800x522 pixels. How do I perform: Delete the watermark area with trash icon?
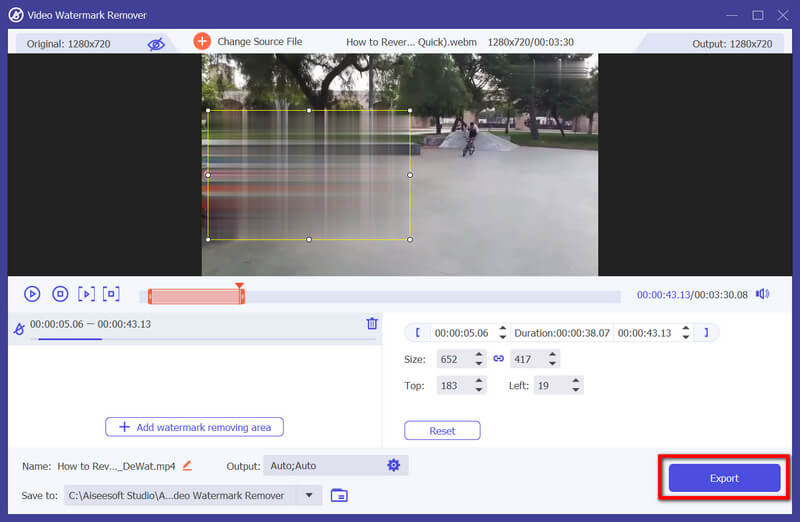(372, 323)
